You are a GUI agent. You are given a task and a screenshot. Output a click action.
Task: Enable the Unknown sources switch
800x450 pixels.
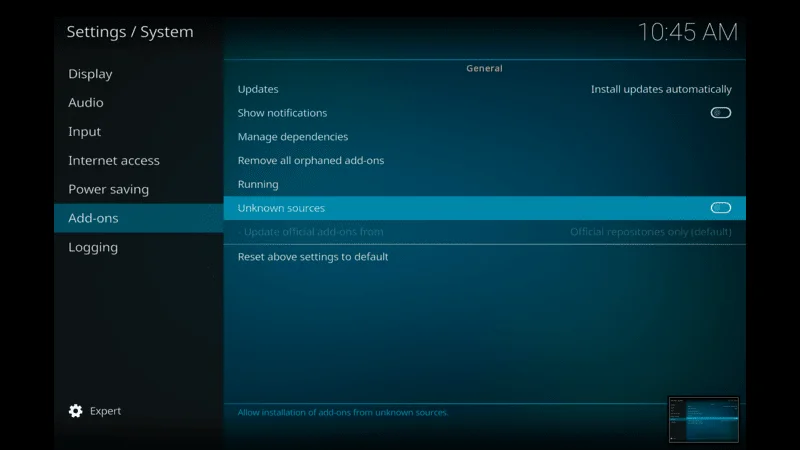click(720, 208)
